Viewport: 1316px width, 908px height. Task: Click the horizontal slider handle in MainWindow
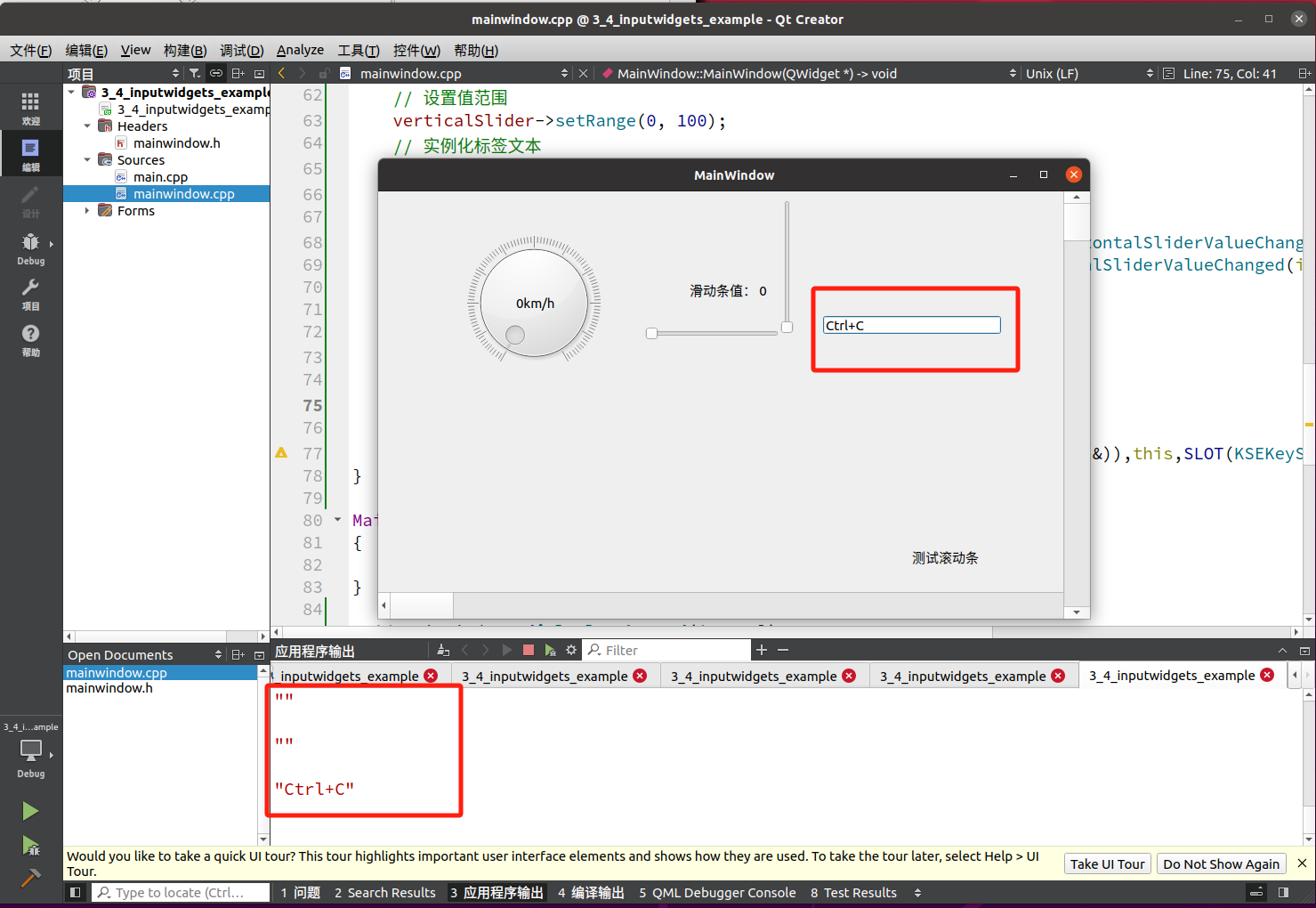(x=651, y=333)
